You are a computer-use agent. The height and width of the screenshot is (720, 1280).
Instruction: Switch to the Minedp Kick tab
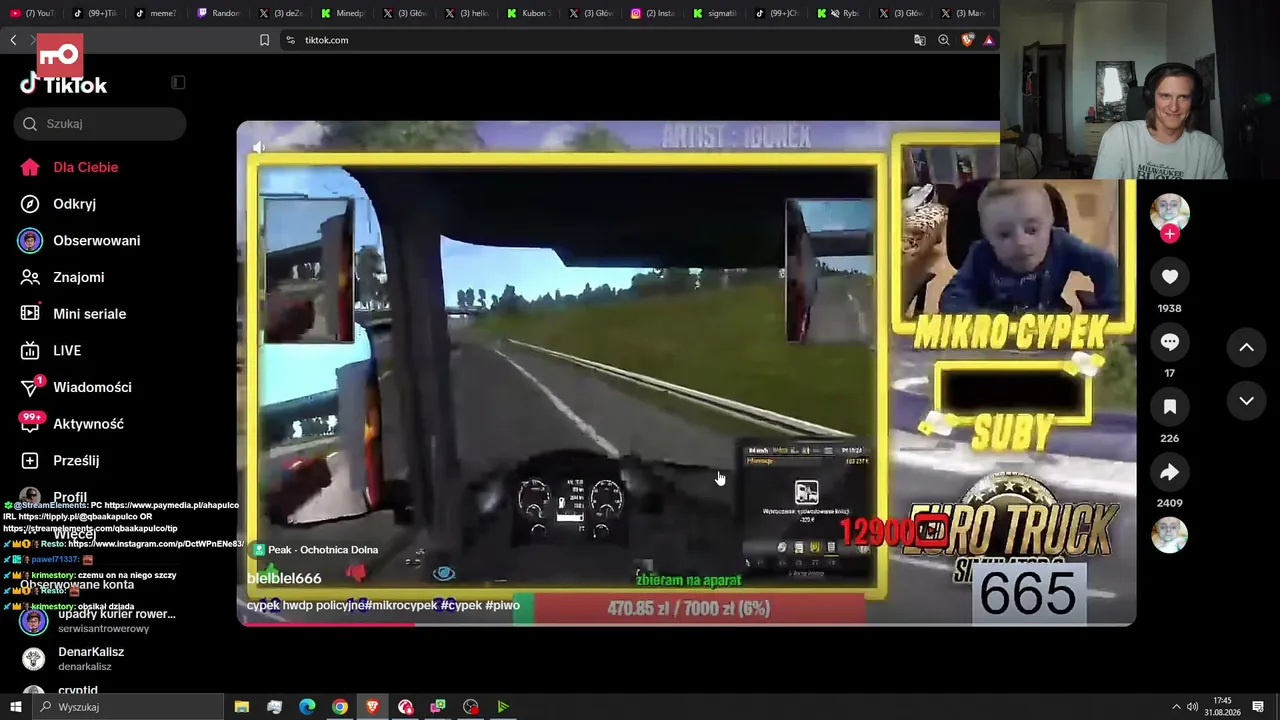(x=343, y=13)
